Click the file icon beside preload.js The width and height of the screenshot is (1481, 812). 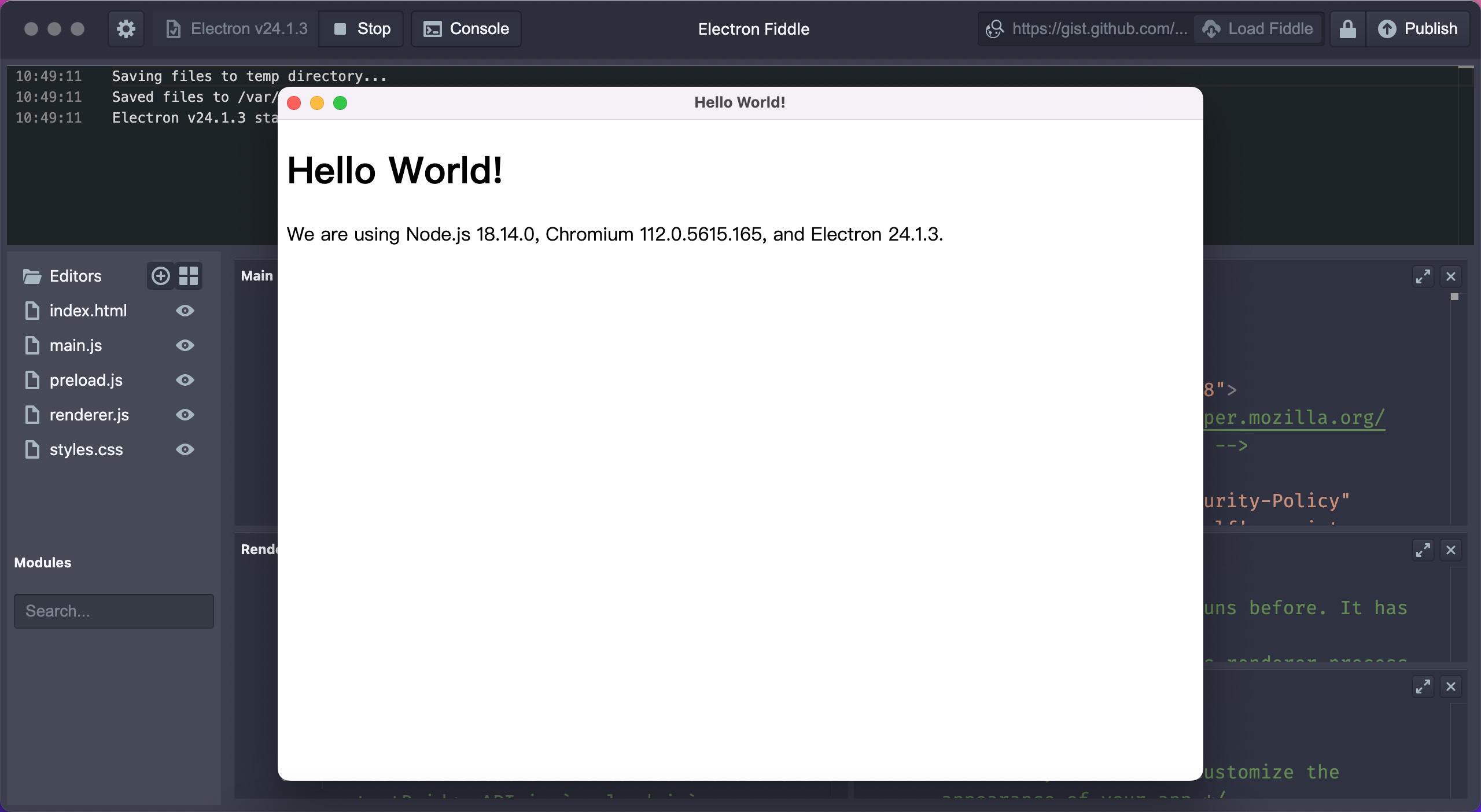pyautogui.click(x=32, y=380)
